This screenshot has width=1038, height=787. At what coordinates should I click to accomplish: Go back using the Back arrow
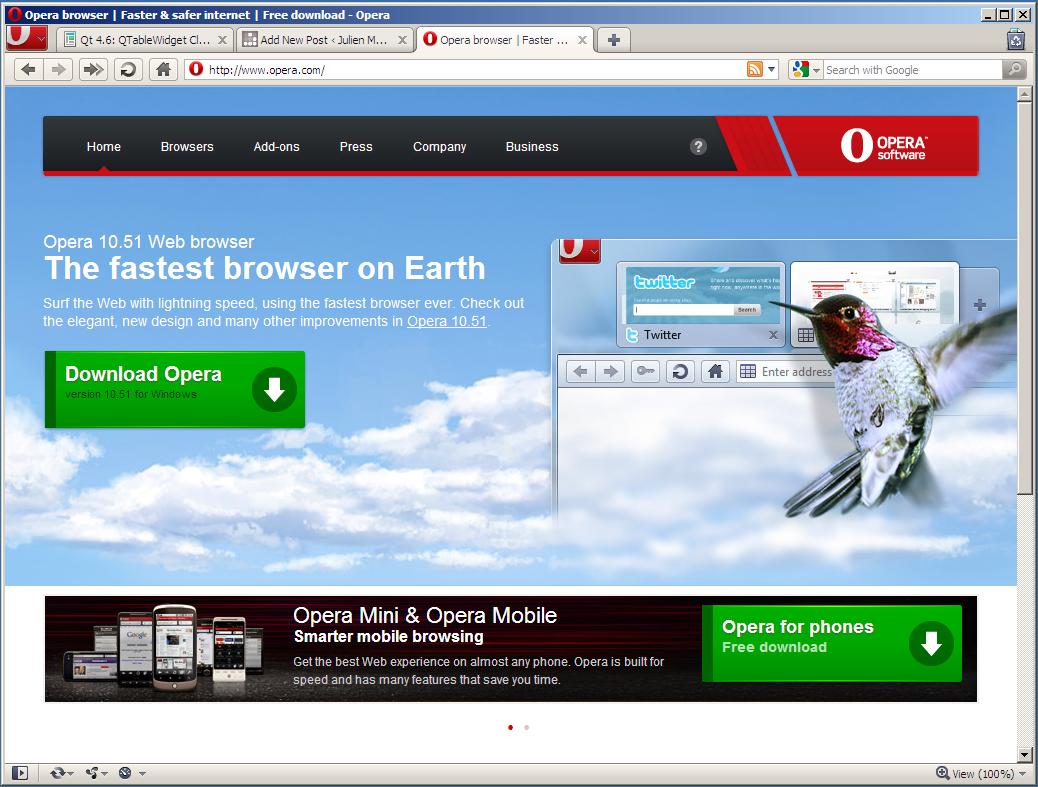click(x=28, y=69)
